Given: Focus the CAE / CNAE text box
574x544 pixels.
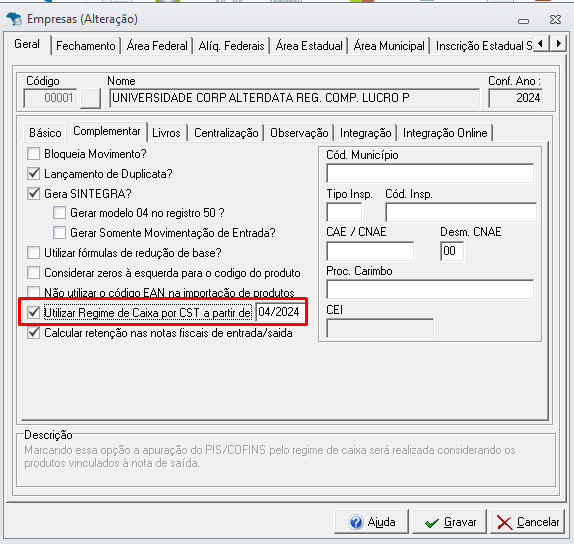Looking at the screenshot, I should (x=370, y=251).
